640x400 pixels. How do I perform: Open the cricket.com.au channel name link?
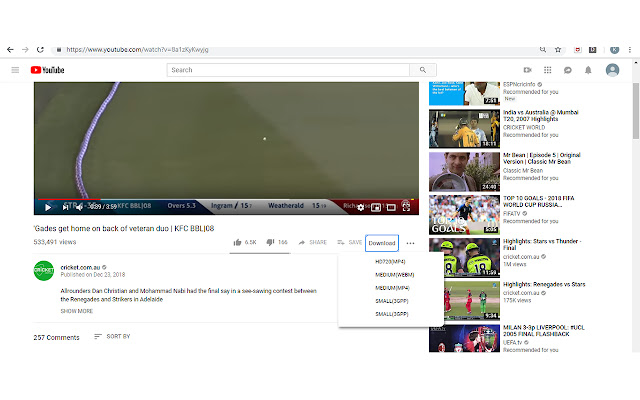[x=80, y=267]
